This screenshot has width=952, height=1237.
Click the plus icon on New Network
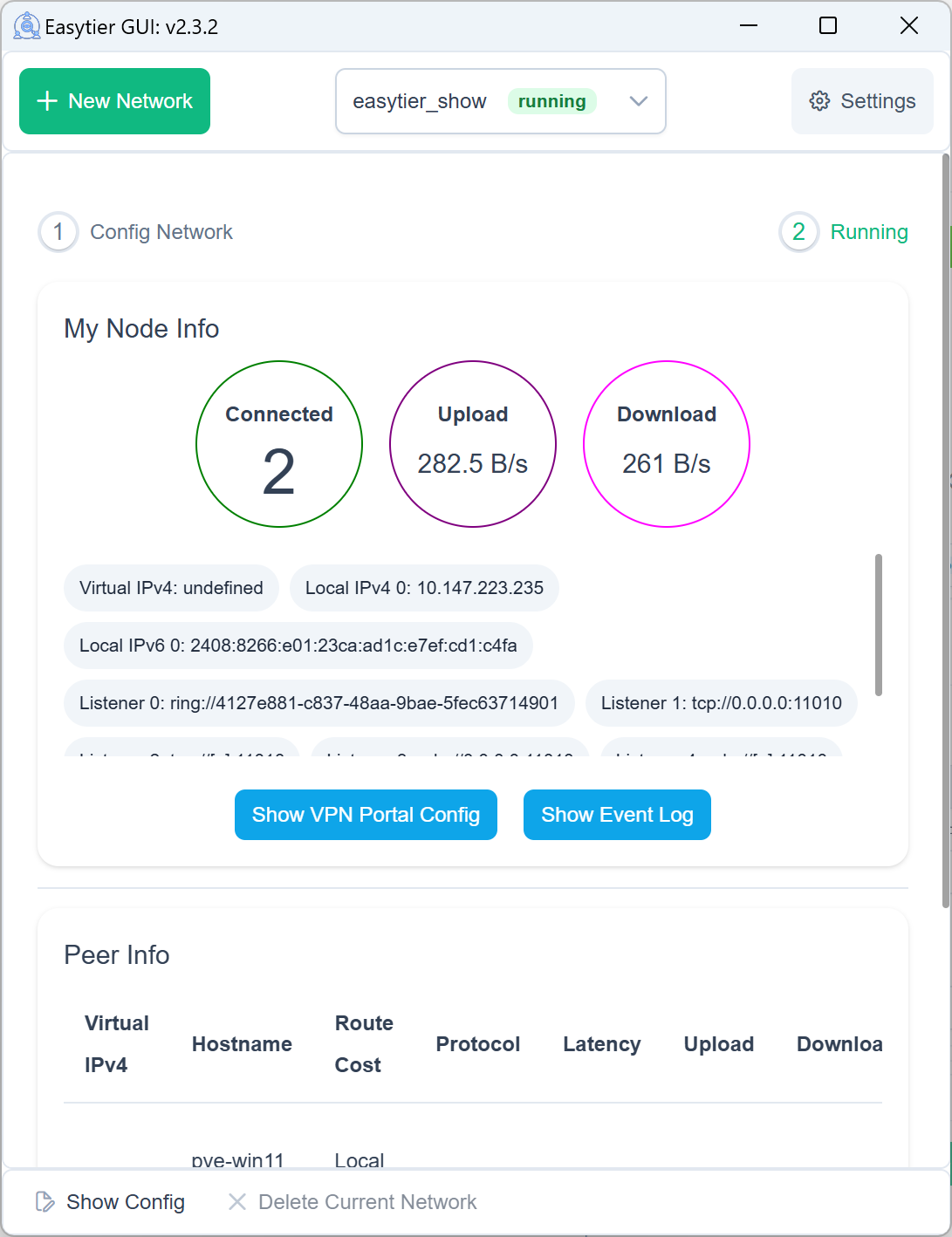(46, 101)
